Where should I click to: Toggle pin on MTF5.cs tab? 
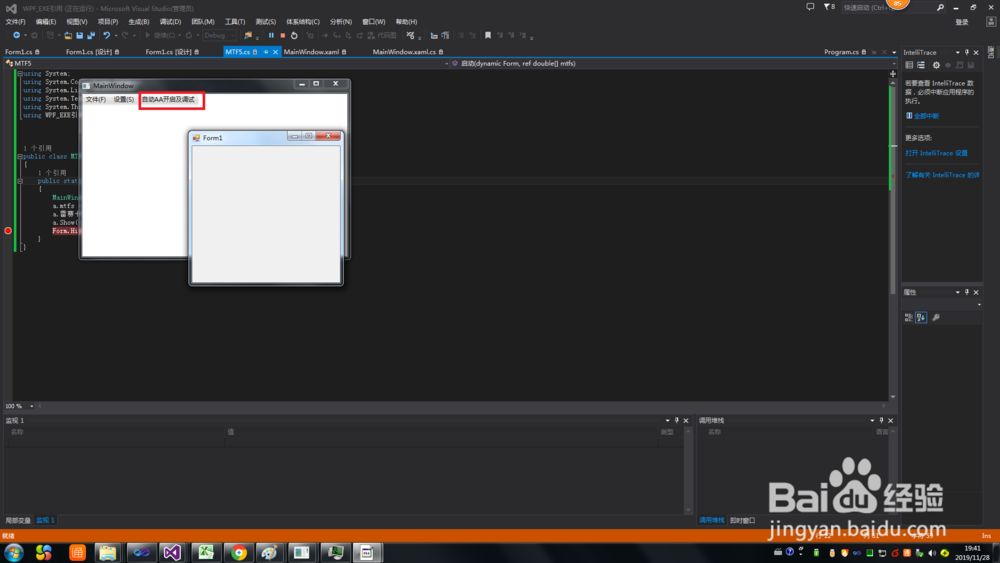[266, 52]
